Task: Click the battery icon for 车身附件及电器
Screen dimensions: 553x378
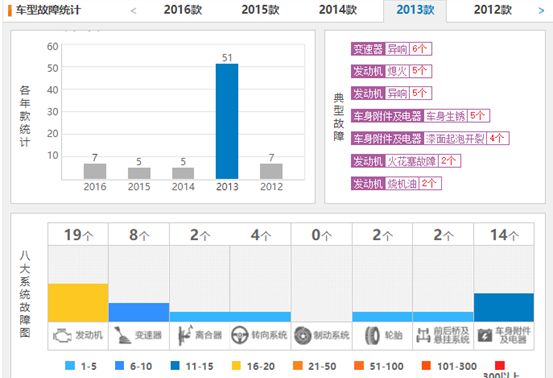Action: 485,335
